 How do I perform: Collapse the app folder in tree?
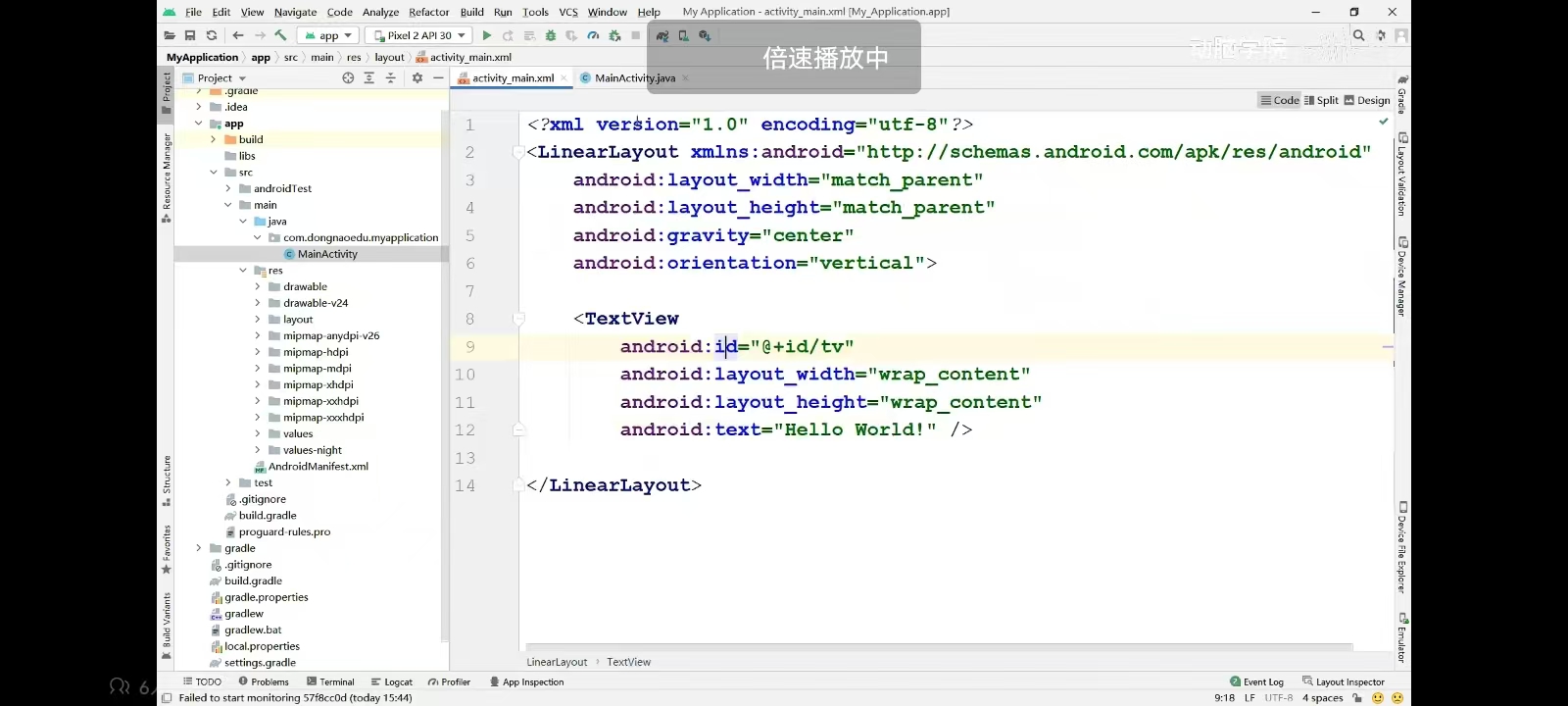click(x=199, y=124)
